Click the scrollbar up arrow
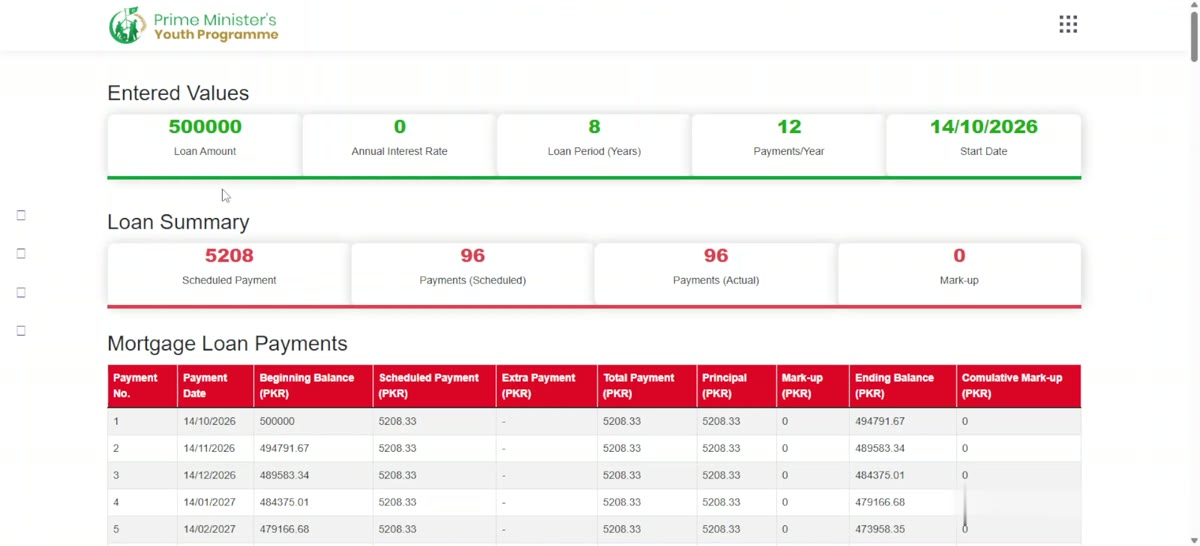 tap(1194, 6)
